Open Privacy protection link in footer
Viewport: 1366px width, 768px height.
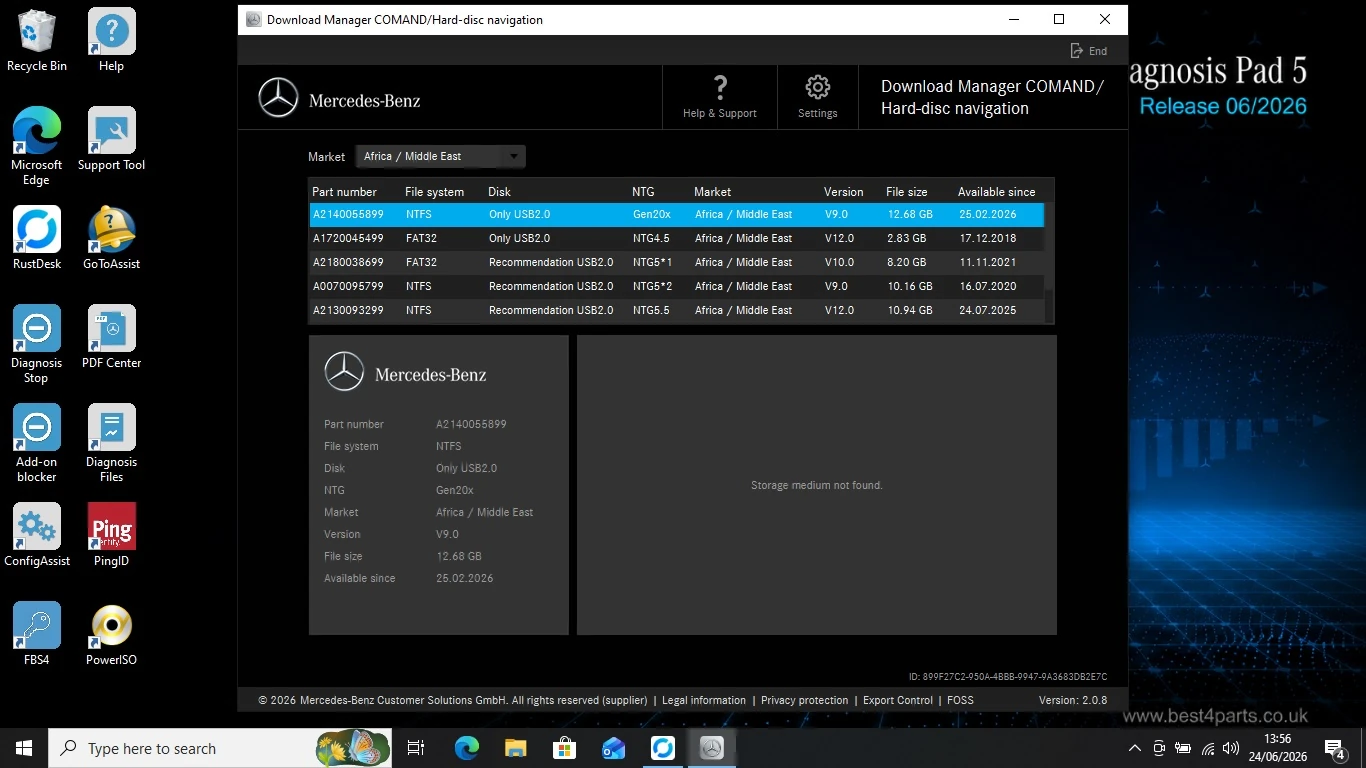(804, 700)
